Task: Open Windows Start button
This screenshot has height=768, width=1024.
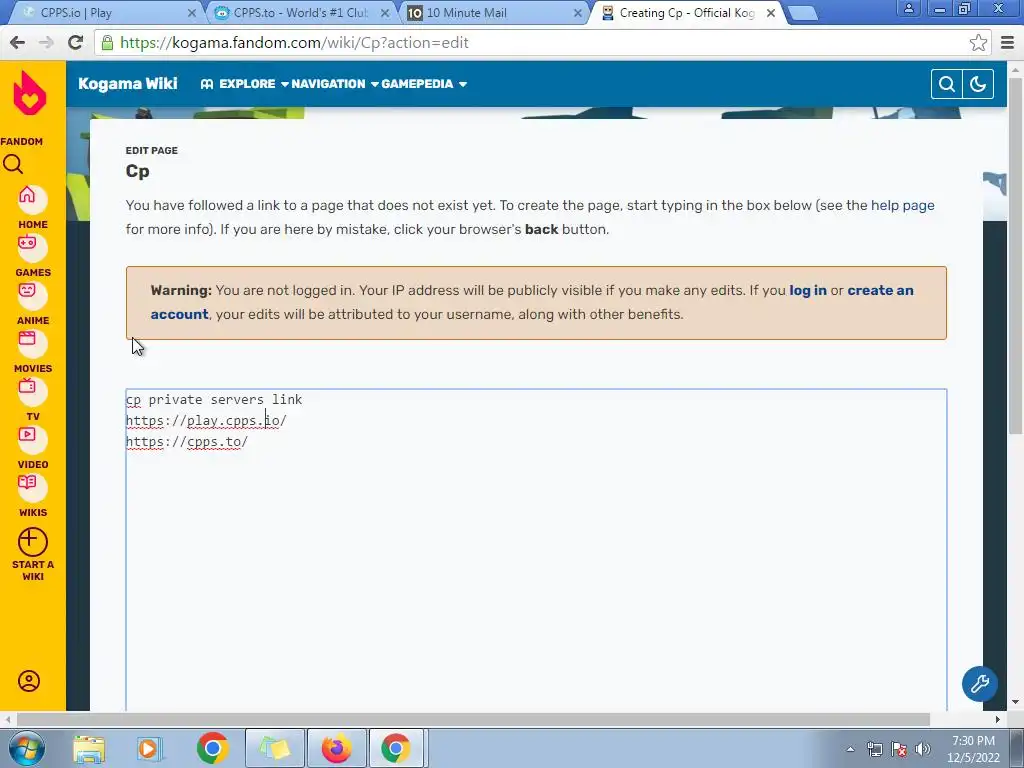Action: pyautogui.click(x=27, y=748)
